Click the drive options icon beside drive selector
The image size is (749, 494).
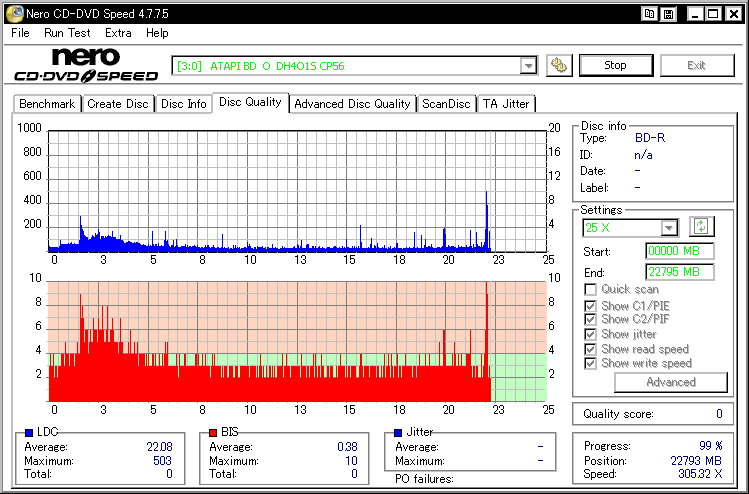click(558, 65)
